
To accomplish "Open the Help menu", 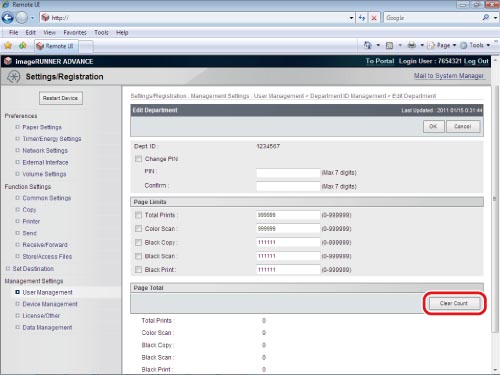I will [122, 33].
